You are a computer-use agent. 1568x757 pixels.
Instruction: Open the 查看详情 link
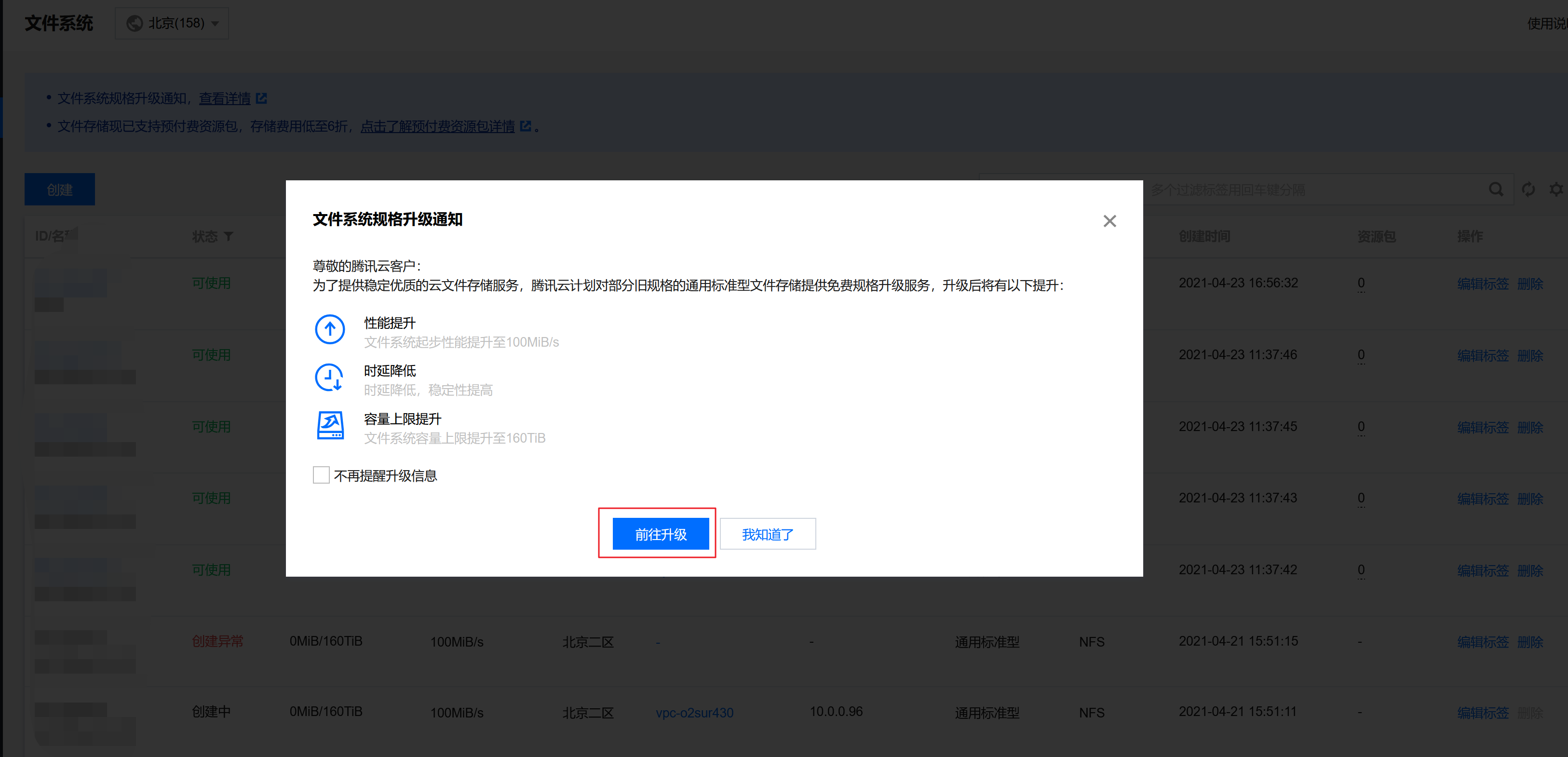pyautogui.click(x=225, y=98)
